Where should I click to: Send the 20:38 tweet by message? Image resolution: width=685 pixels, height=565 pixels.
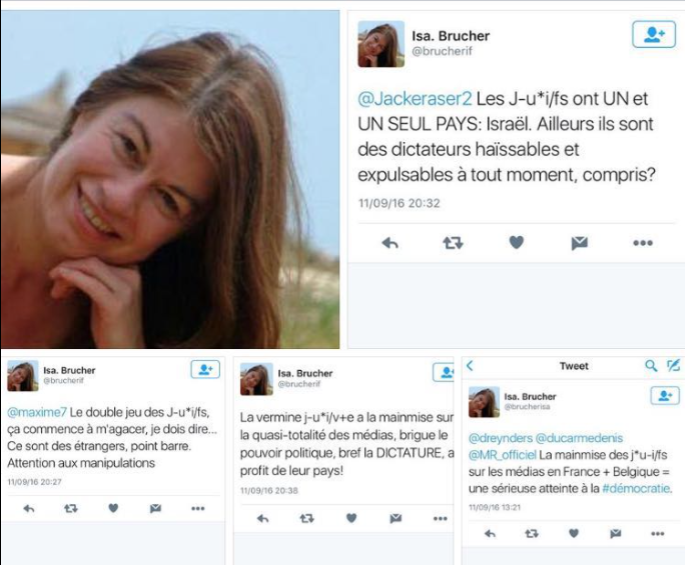pyautogui.click(x=395, y=518)
